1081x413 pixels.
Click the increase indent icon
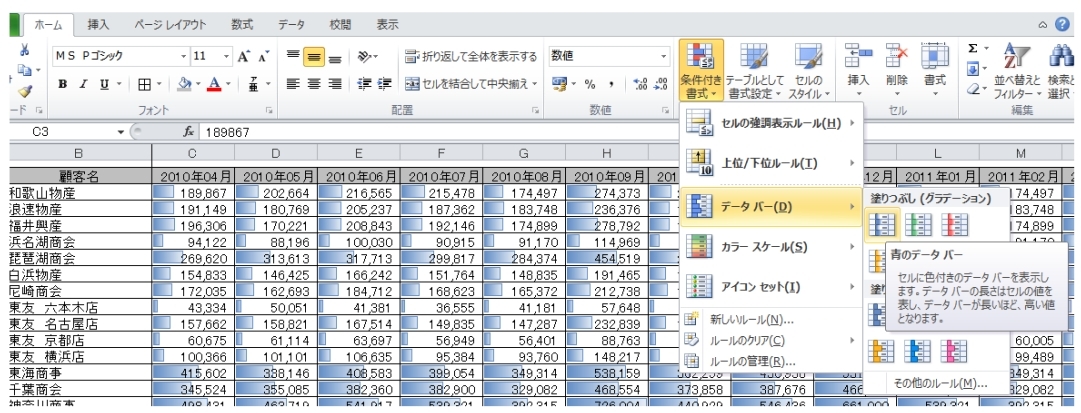385,84
